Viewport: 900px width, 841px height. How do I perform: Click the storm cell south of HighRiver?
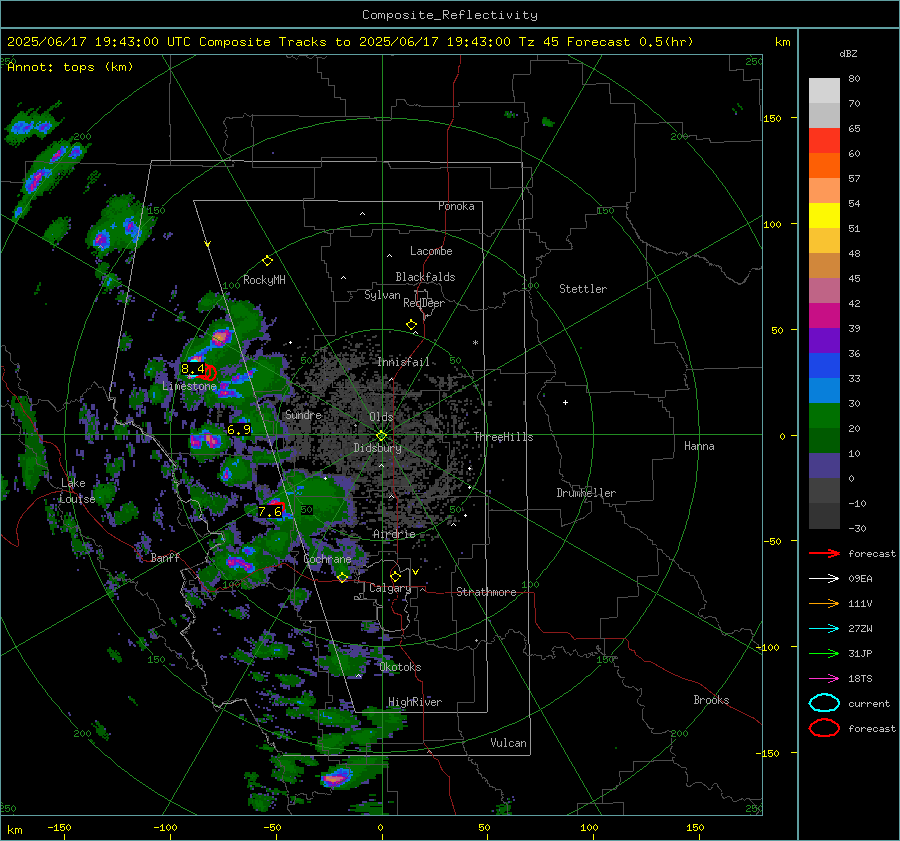[x=338, y=777]
